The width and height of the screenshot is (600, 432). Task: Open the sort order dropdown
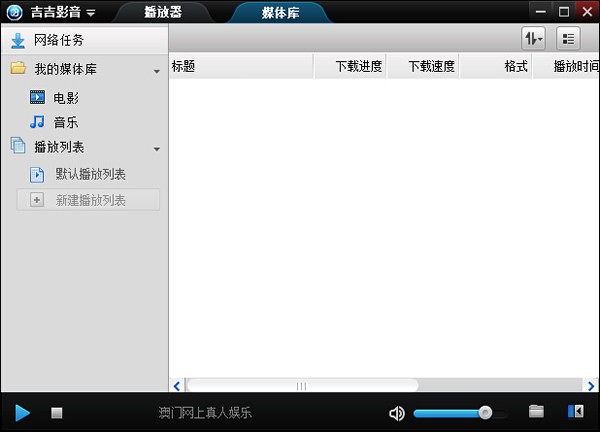533,39
